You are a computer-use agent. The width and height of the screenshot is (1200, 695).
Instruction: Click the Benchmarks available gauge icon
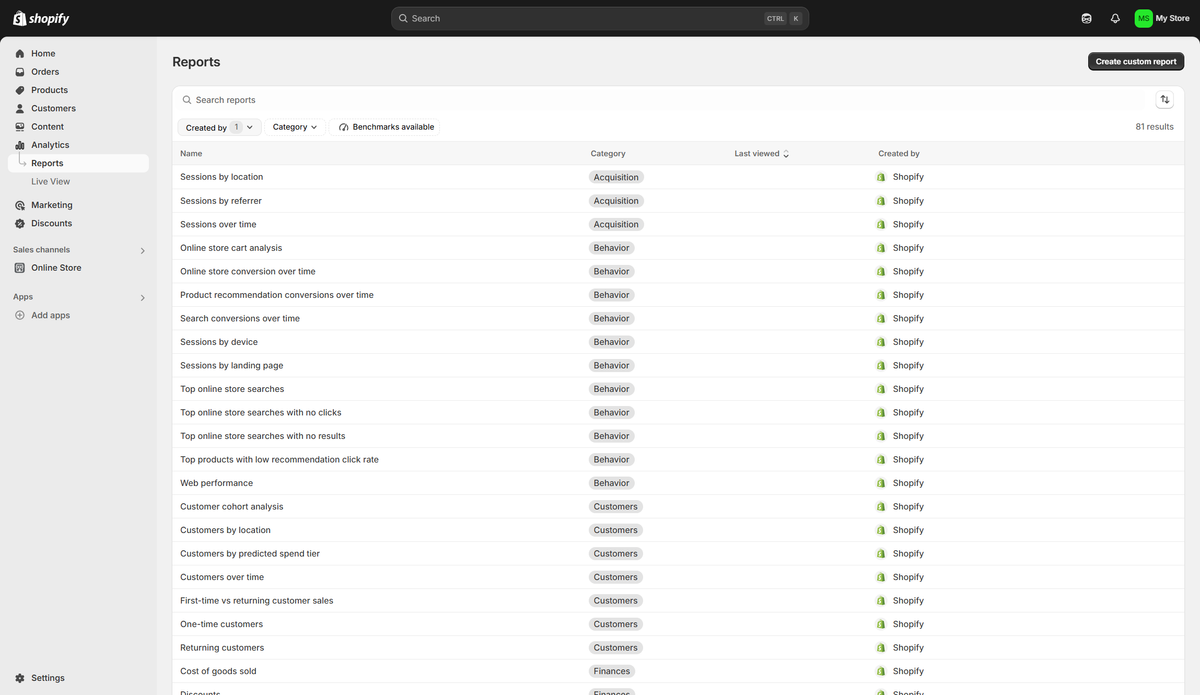[x=344, y=127]
